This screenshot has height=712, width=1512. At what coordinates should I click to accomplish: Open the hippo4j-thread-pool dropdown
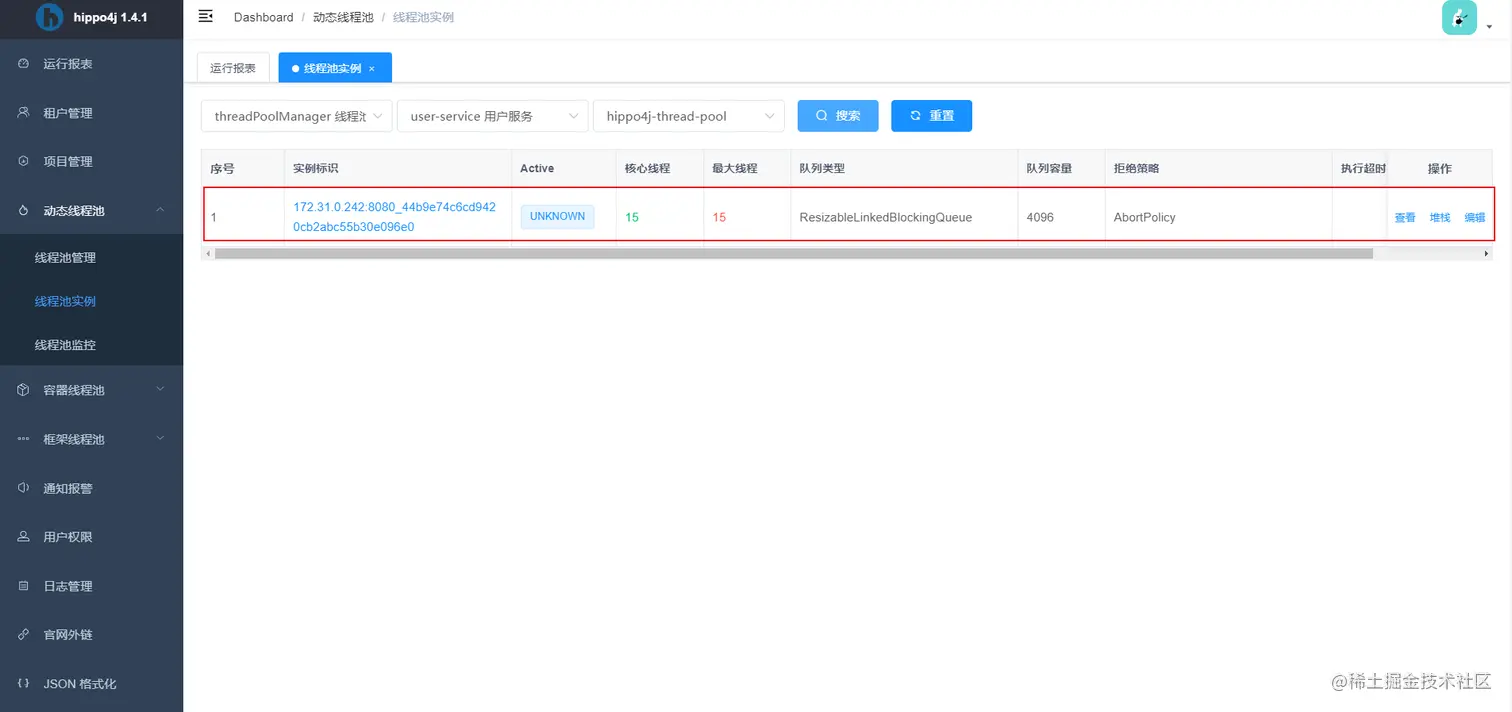point(688,116)
